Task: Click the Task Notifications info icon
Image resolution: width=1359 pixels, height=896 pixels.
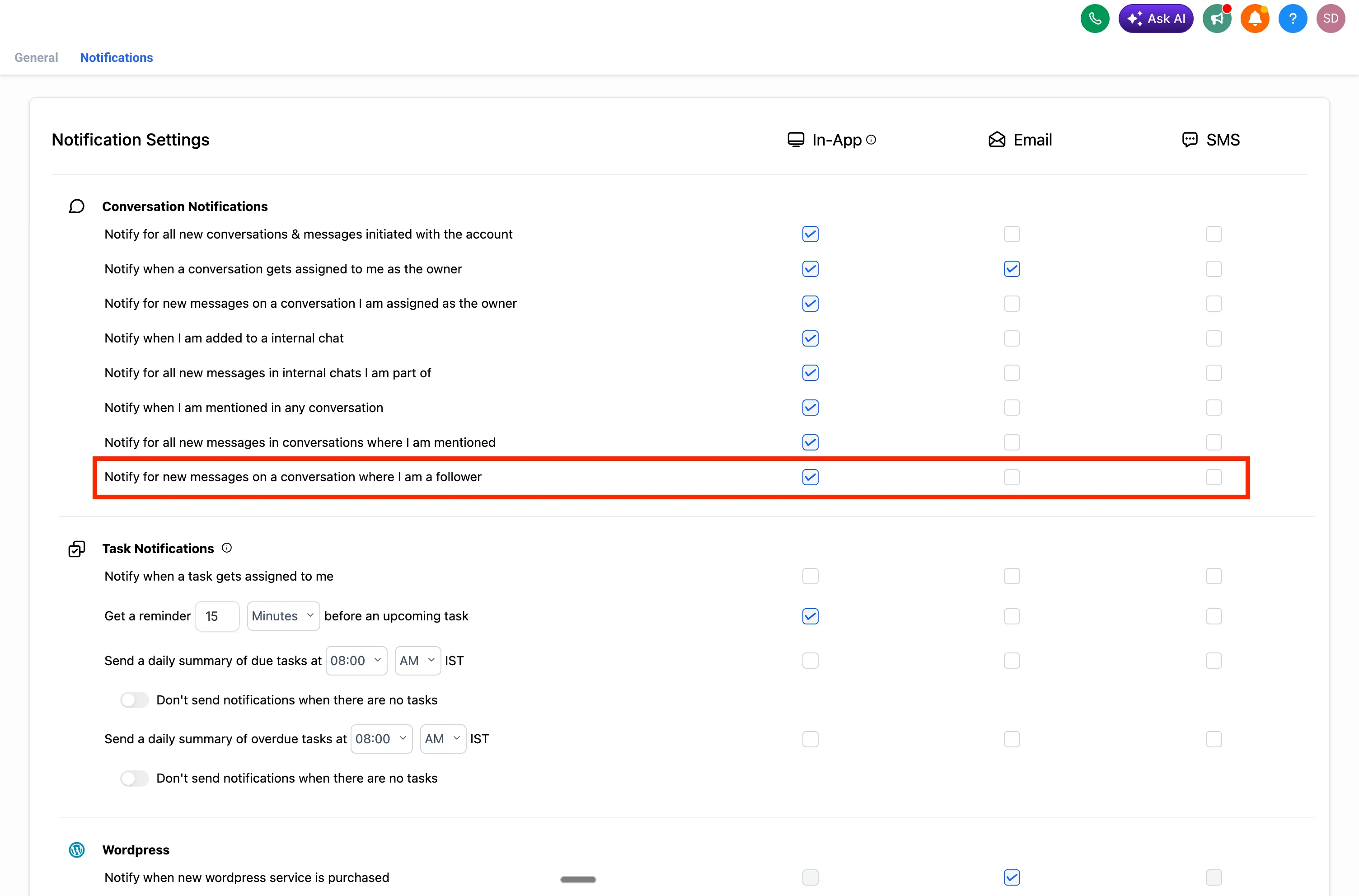Action: point(227,548)
